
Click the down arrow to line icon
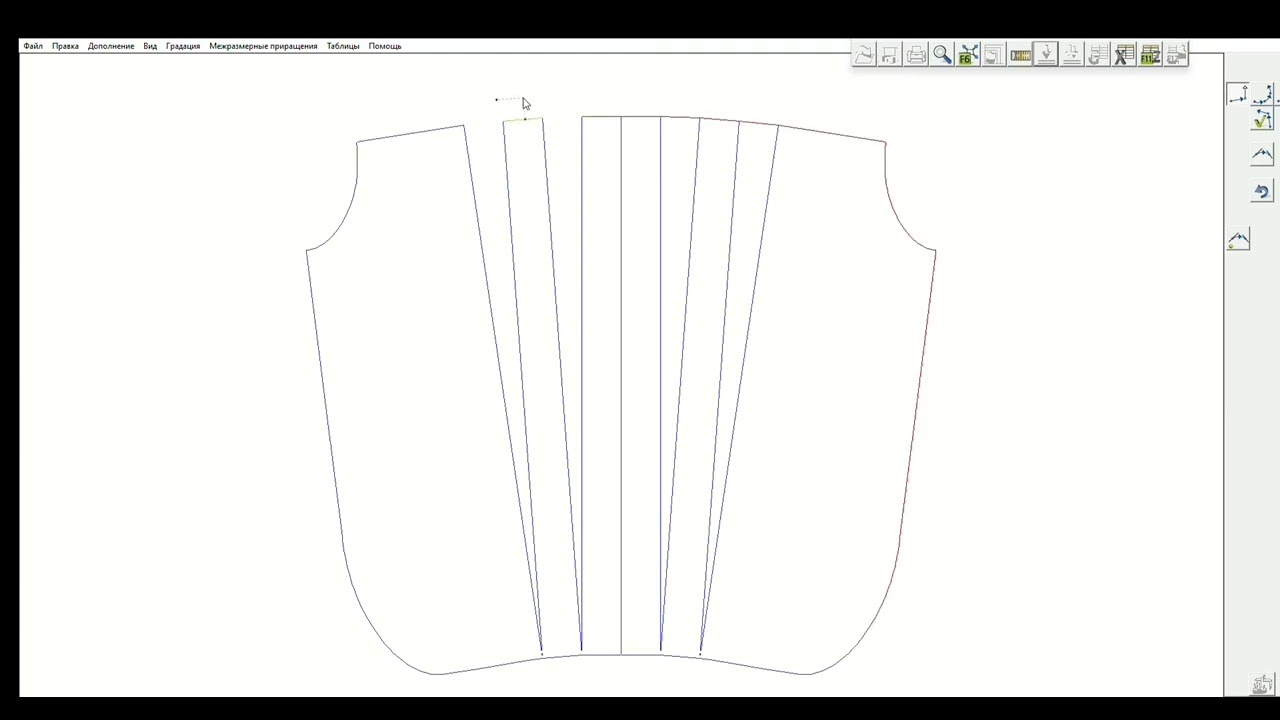click(1046, 55)
